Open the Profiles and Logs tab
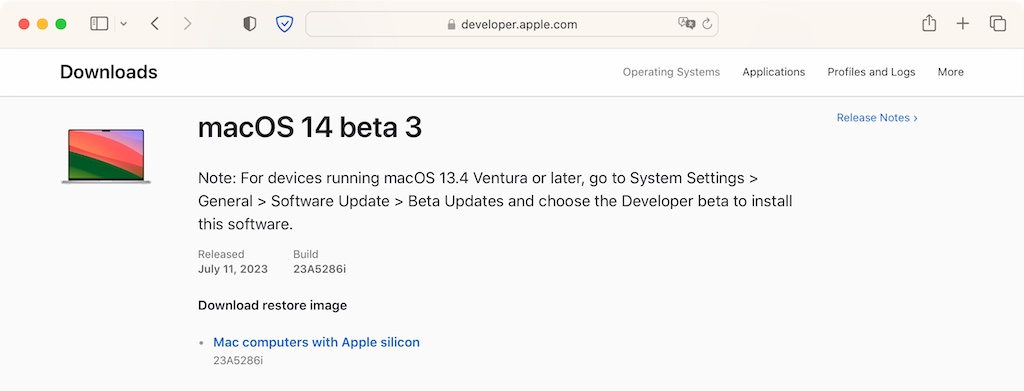This screenshot has height=391, width=1024. [871, 72]
